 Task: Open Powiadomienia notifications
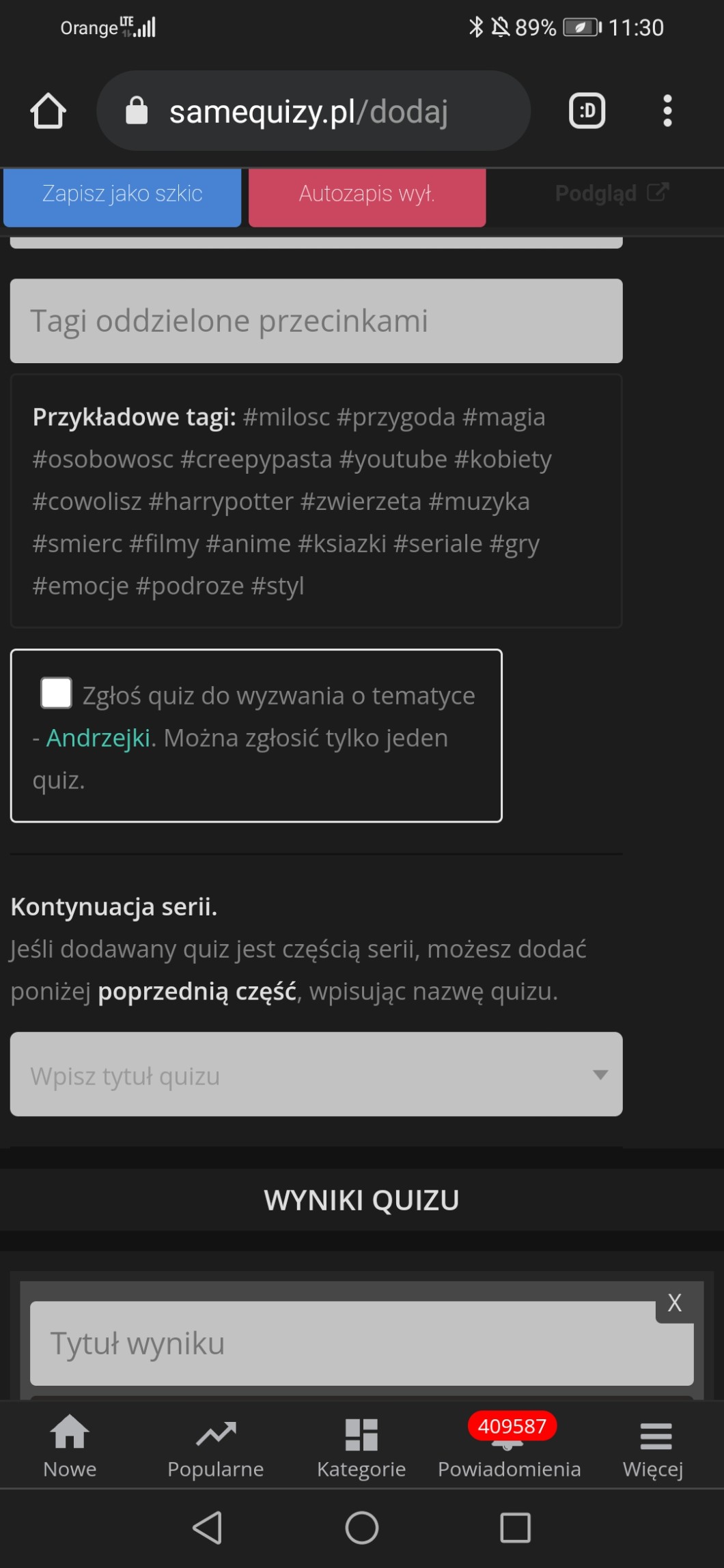click(509, 1444)
